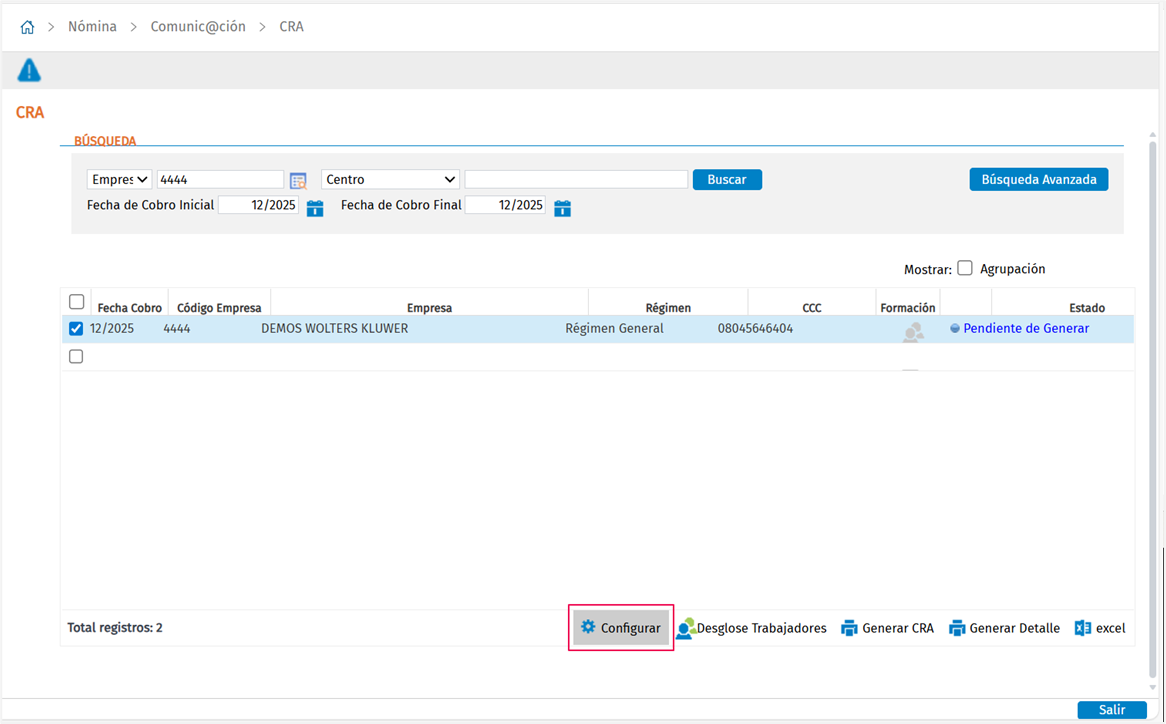
Task: Open the Empresa search type dropdown
Action: coord(120,179)
